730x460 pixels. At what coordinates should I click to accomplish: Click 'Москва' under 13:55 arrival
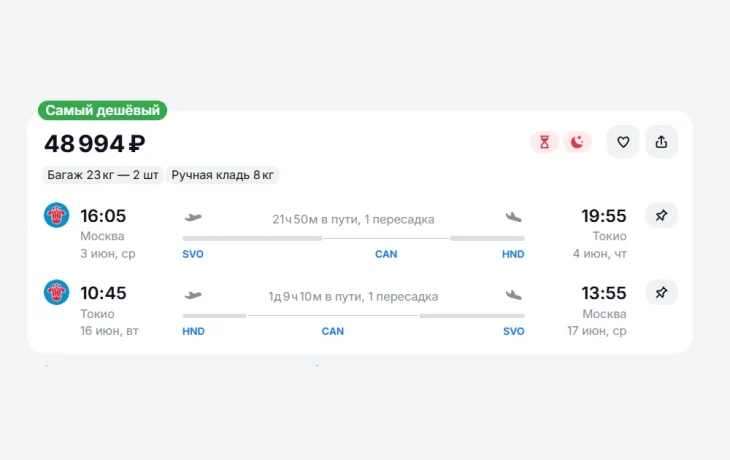coord(604,314)
